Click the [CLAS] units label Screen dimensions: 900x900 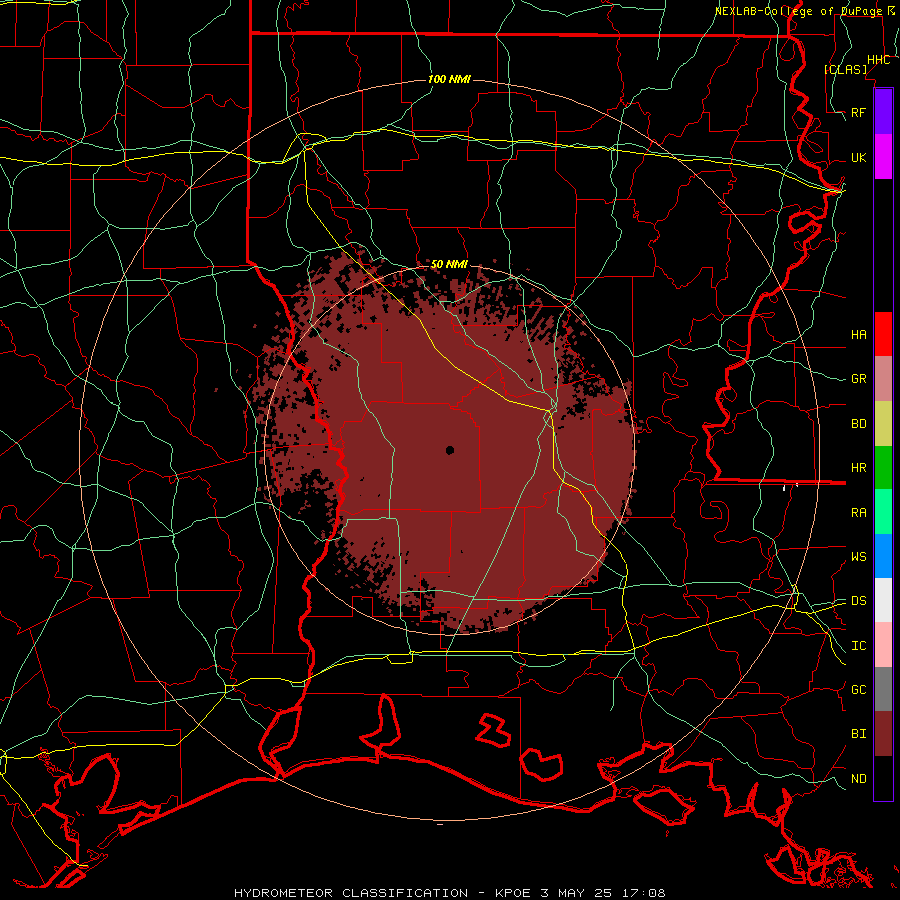[845, 69]
